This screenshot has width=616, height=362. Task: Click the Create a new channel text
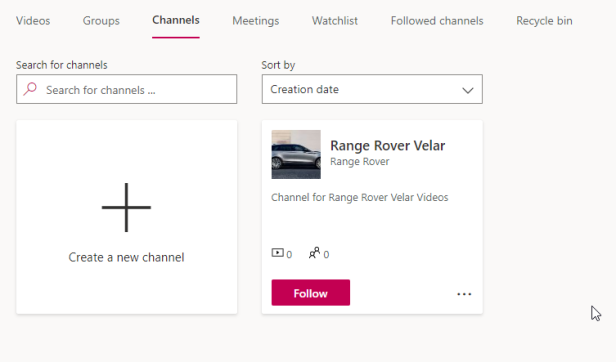126,257
